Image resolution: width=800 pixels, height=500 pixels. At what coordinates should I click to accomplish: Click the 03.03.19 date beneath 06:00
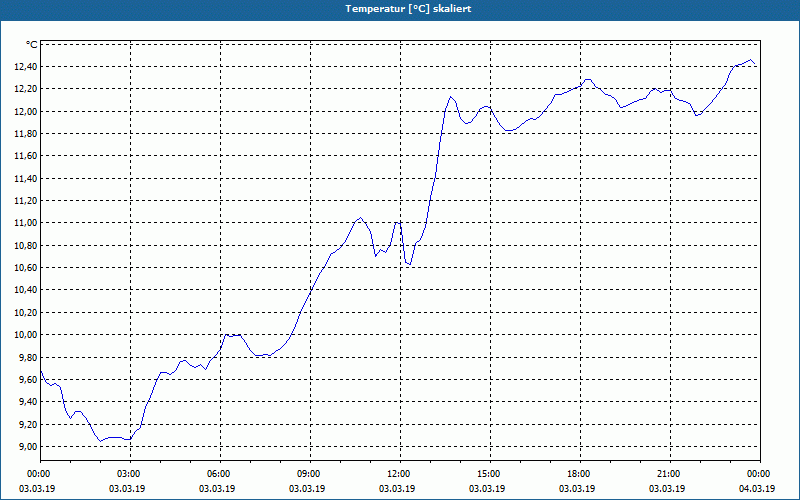(217, 489)
